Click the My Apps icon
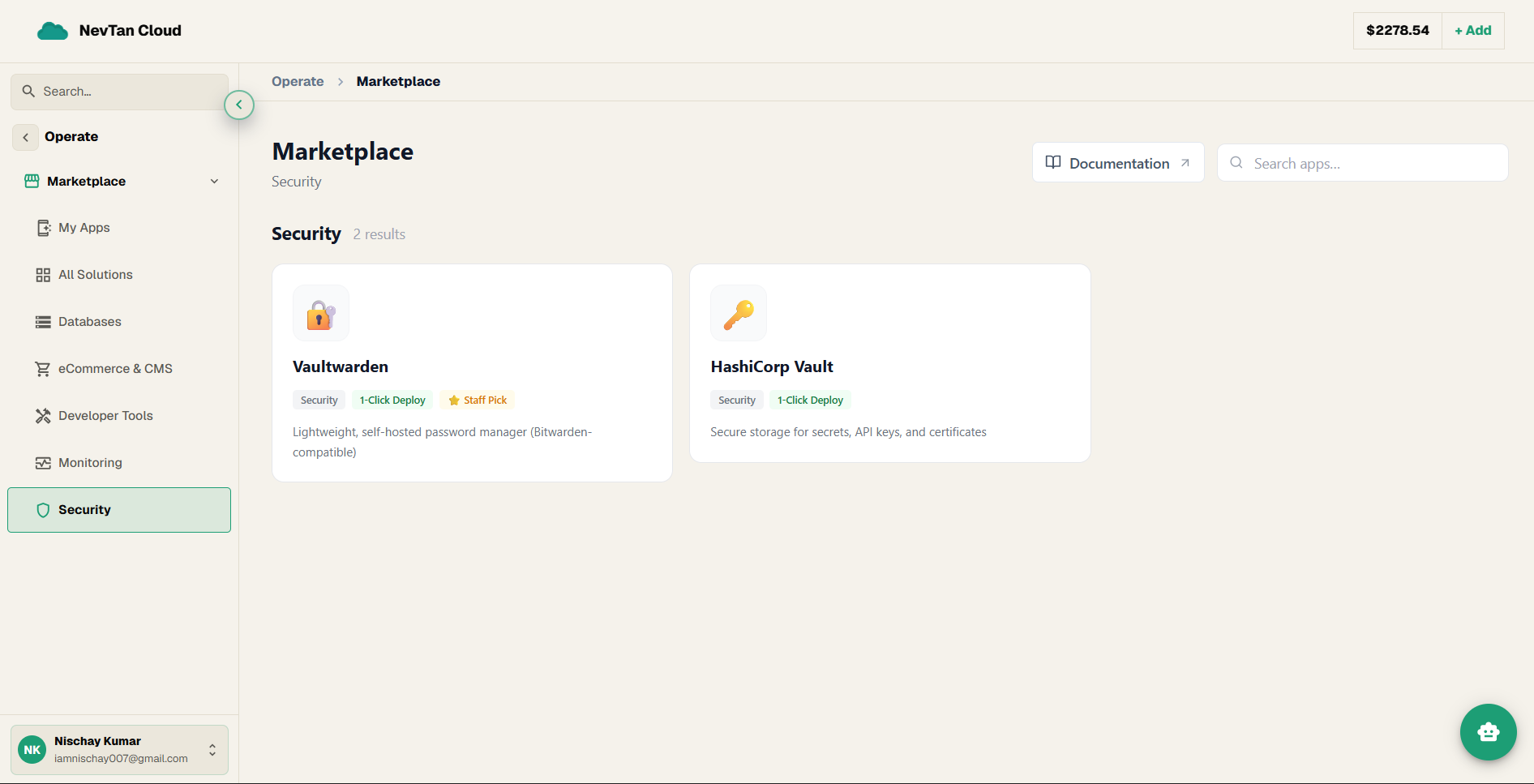Image resolution: width=1534 pixels, height=784 pixels. pyautogui.click(x=44, y=228)
